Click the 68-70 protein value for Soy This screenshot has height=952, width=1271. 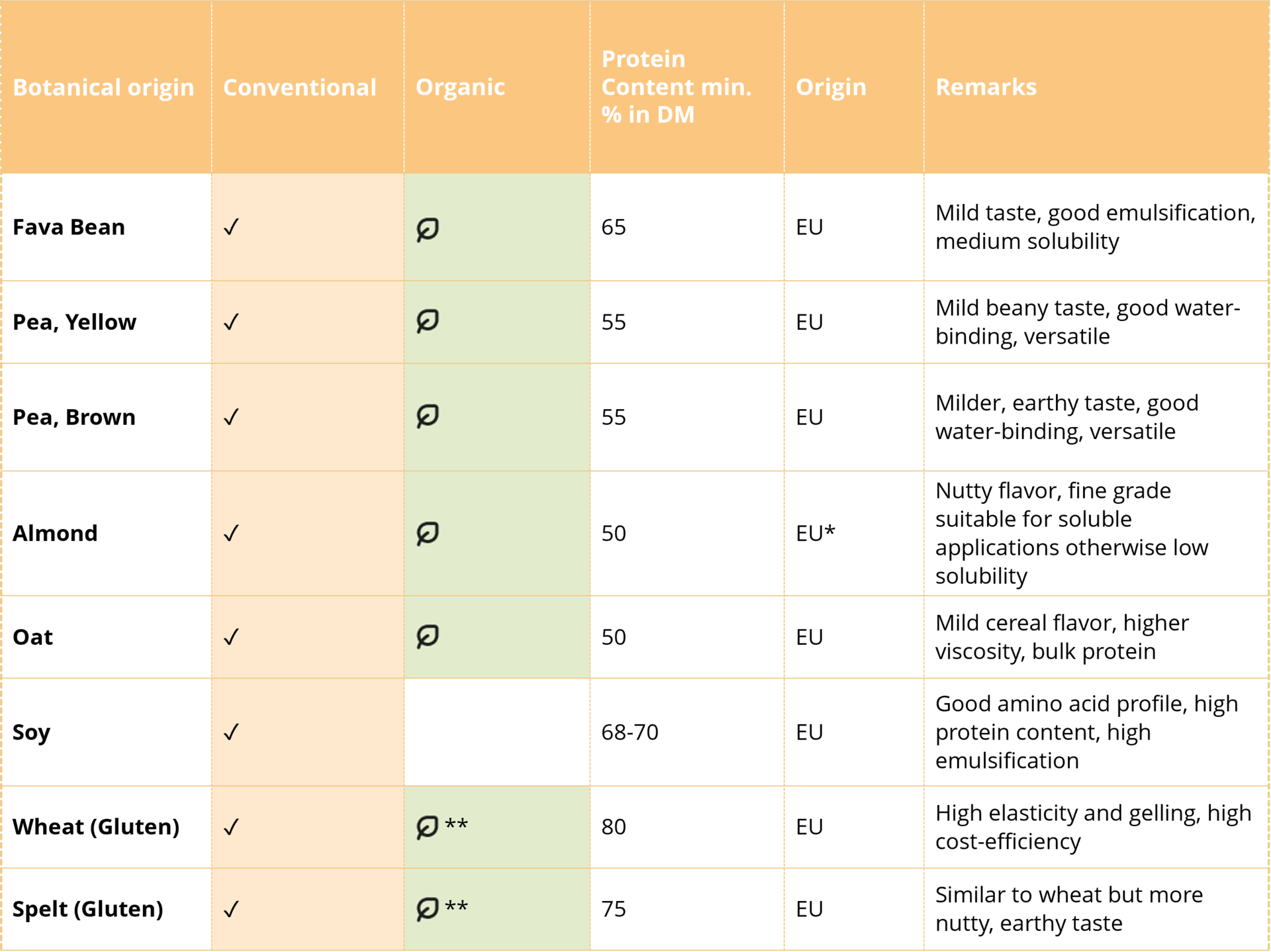pos(630,732)
